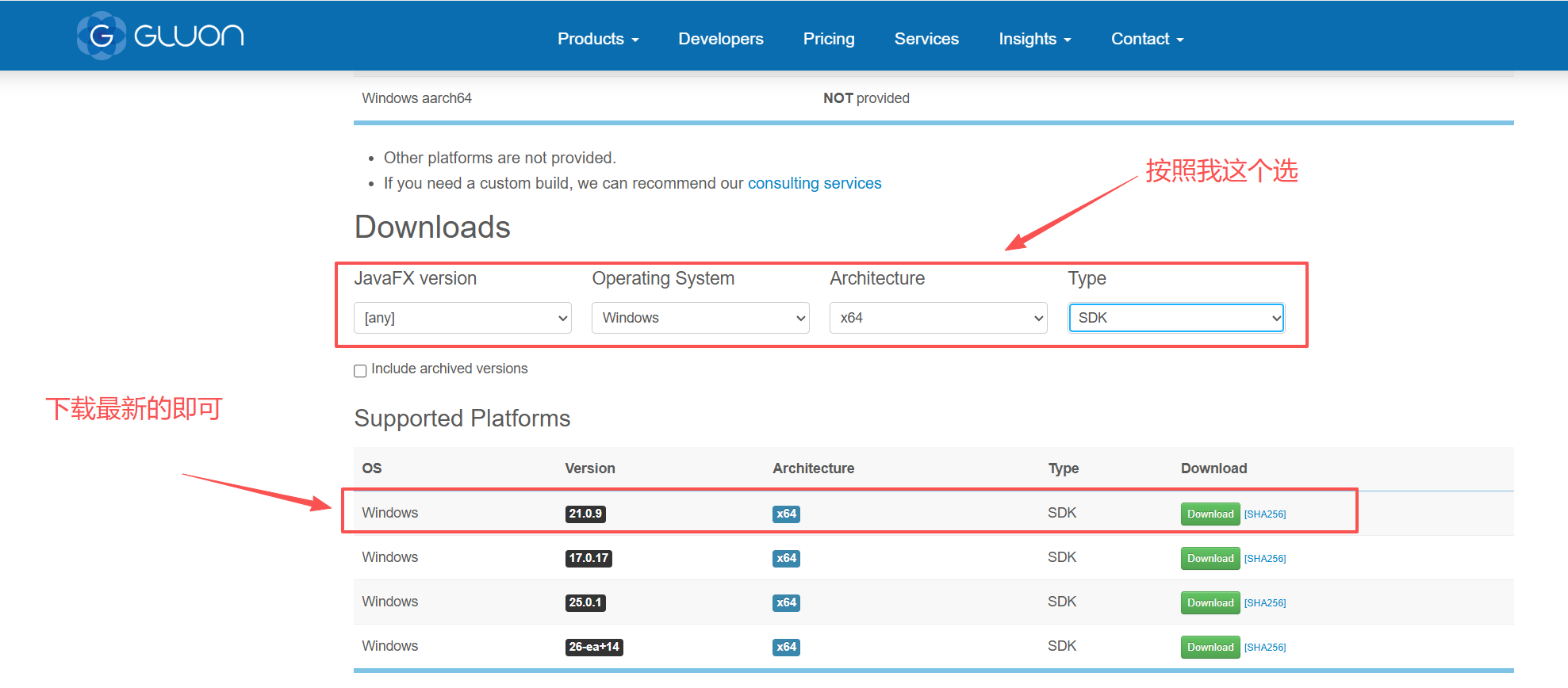Download the 21.0.9 Windows SDK
1568x688 pixels.
click(x=1210, y=514)
